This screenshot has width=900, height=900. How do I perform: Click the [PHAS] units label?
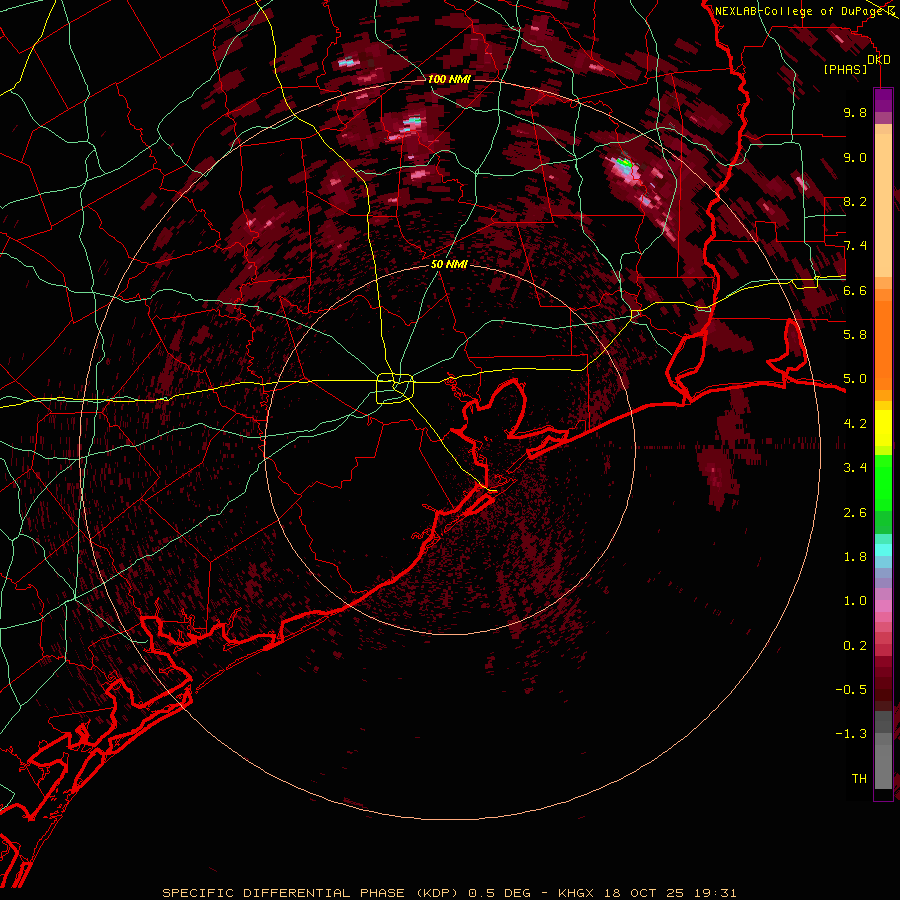click(x=845, y=70)
